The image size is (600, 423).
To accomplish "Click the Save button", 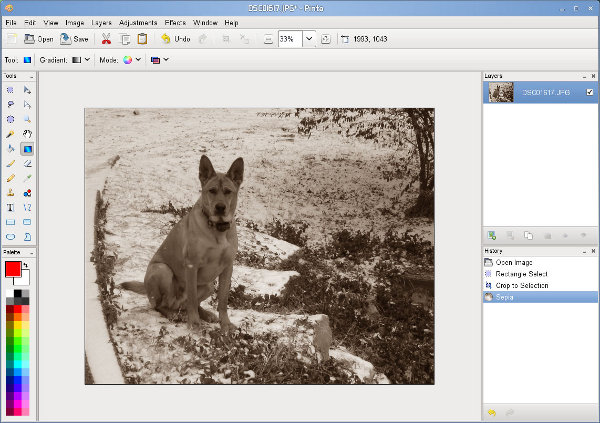I will 75,39.
